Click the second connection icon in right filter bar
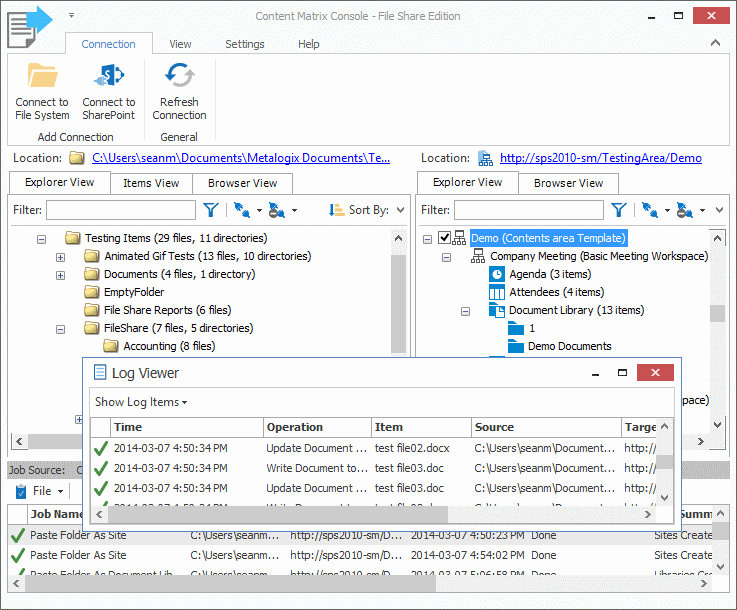737x610 pixels. click(684, 210)
